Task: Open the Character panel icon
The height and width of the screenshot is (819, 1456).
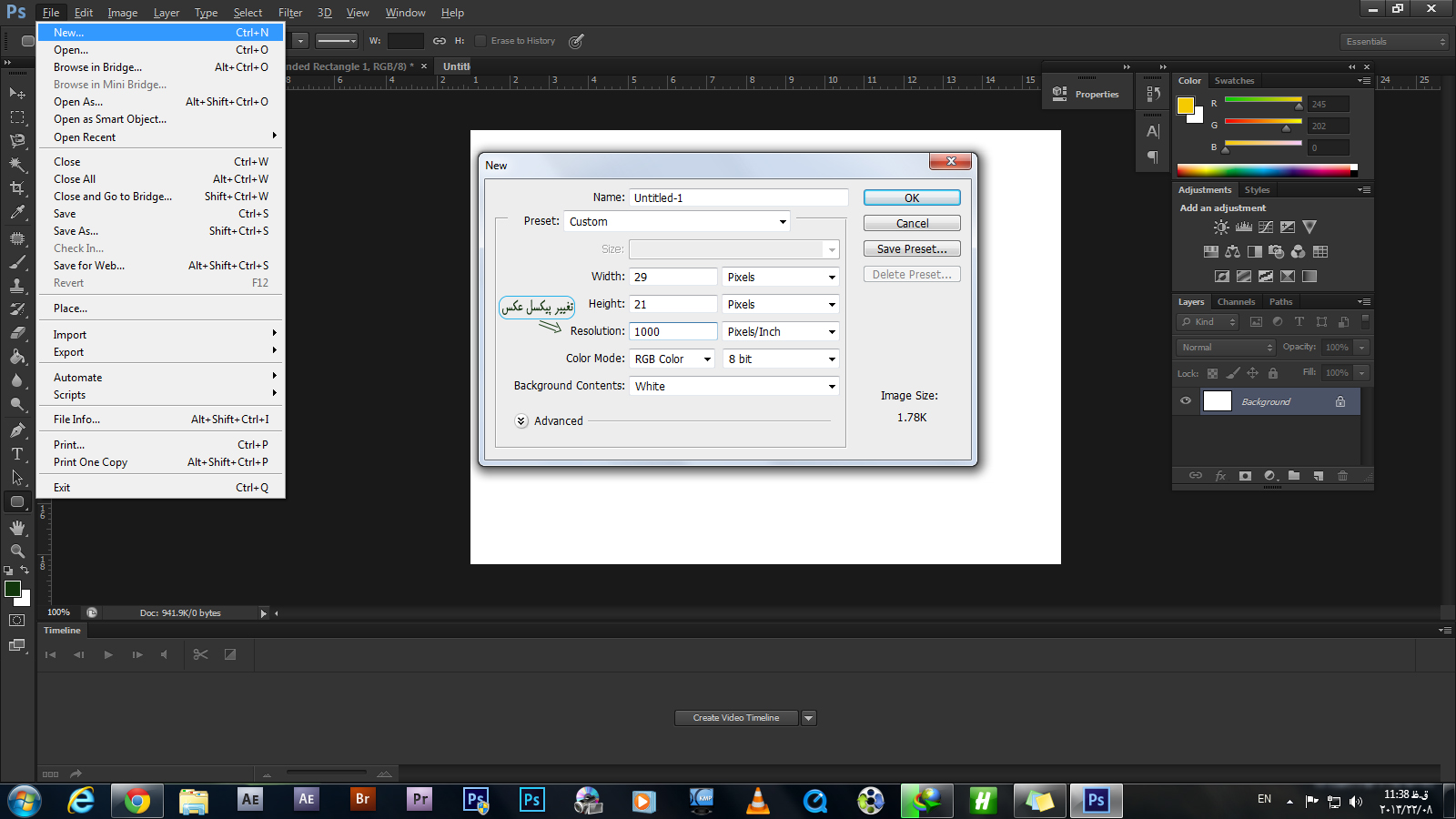Action: [x=1153, y=131]
